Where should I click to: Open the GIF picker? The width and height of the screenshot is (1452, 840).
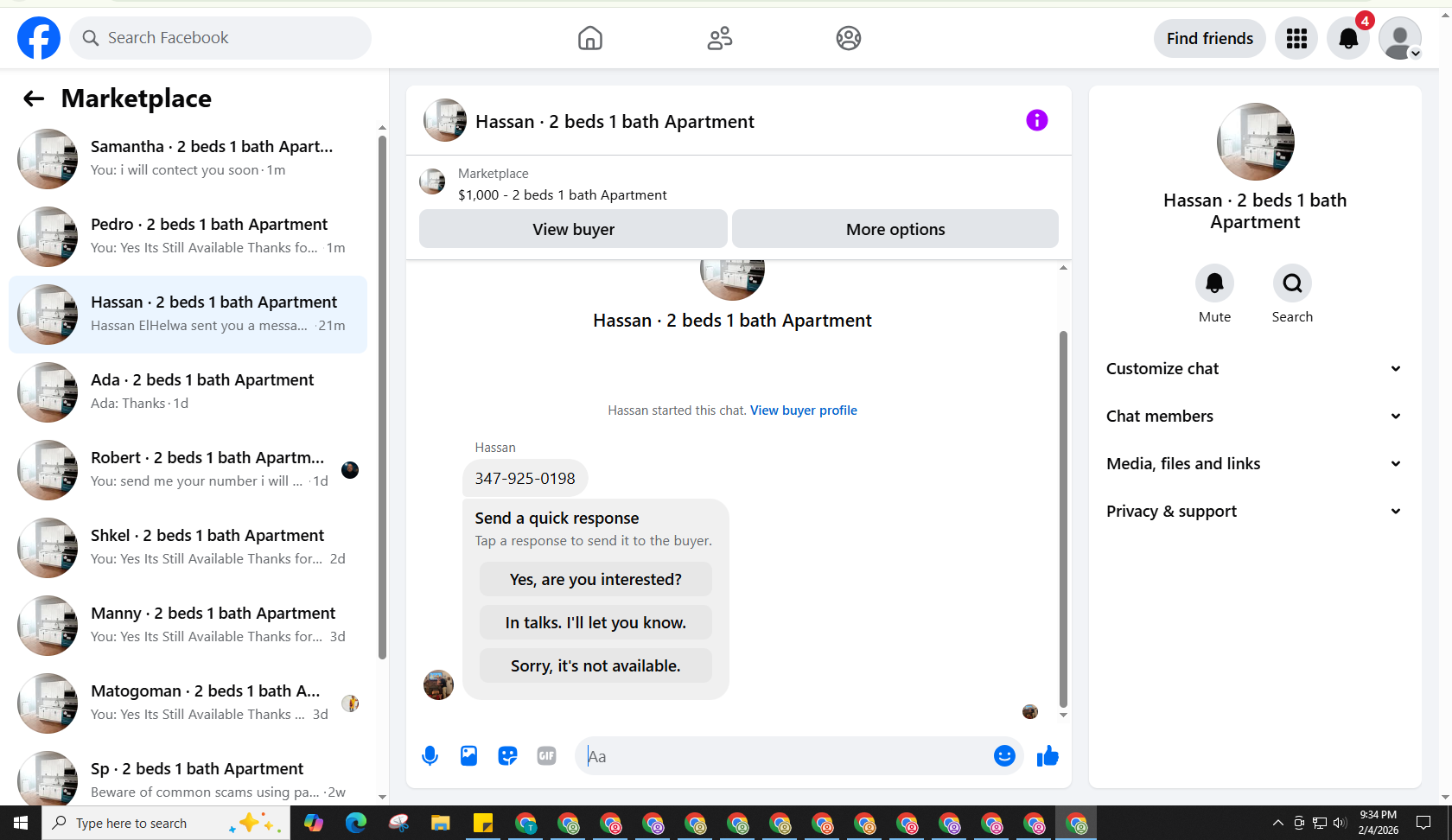point(546,756)
